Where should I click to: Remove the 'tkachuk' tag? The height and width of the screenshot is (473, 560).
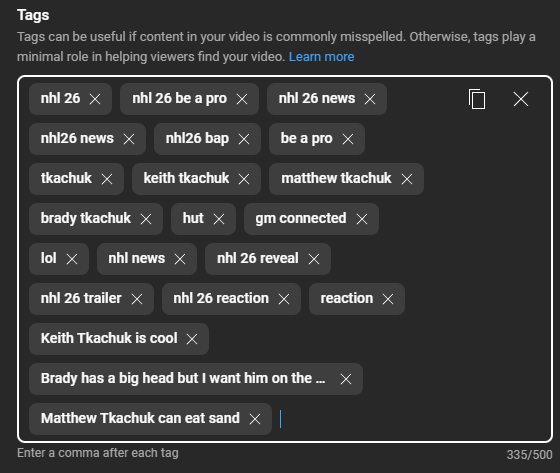107,179
